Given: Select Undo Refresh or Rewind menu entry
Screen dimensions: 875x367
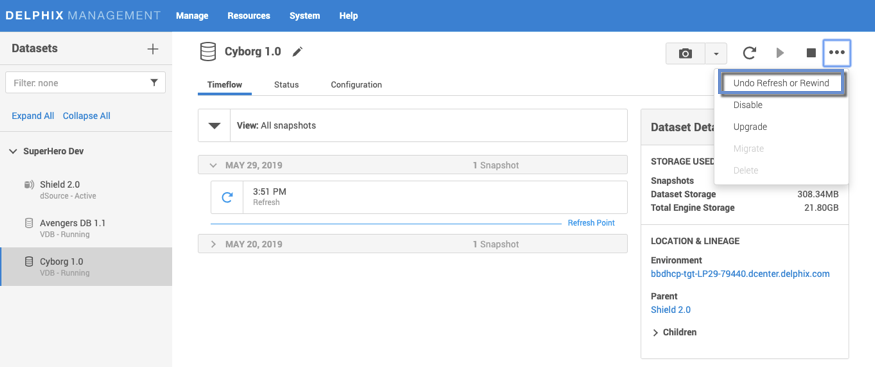Looking at the screenshot, I should [x=781, y=83].
